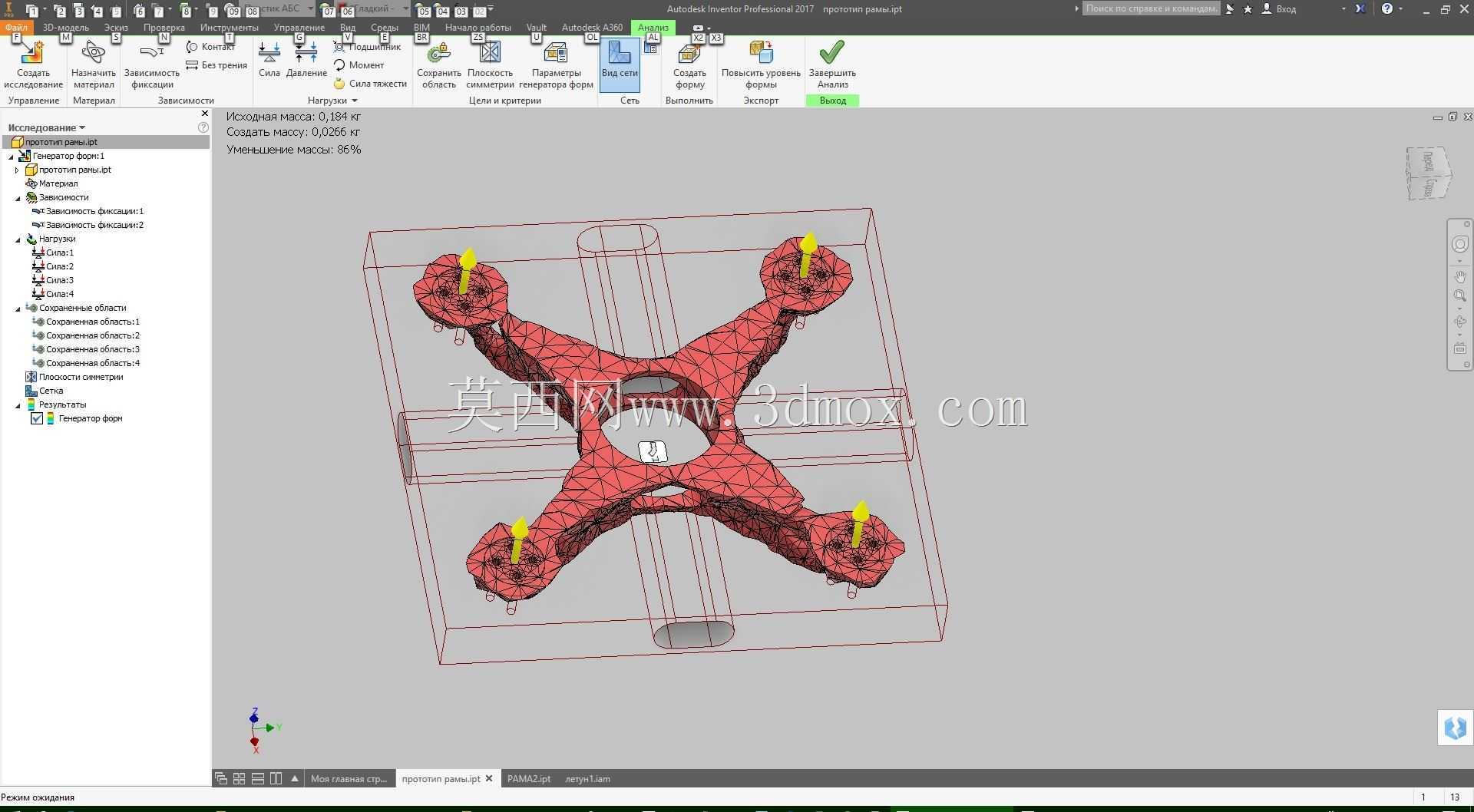The height and width of the screenshot is (812, 1474).
Task: Add Сила тяжести gravity load
Action: pyautogui.click(x=370, y=84)
